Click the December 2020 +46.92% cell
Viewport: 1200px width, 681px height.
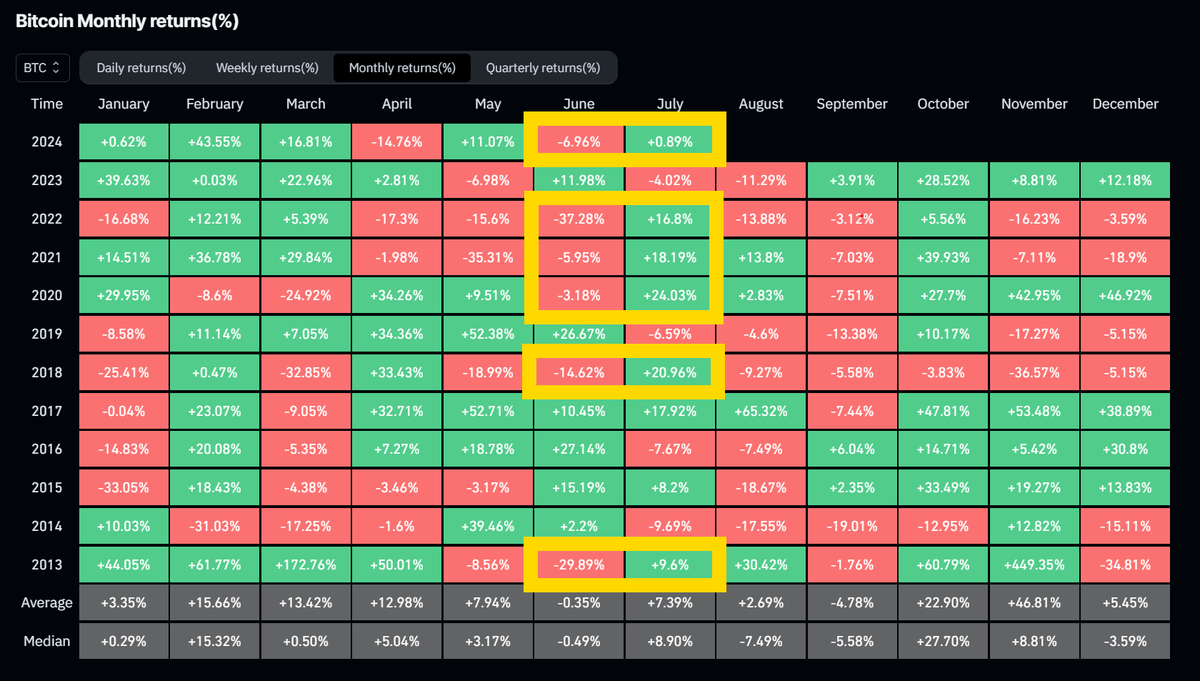(1125, 295)
